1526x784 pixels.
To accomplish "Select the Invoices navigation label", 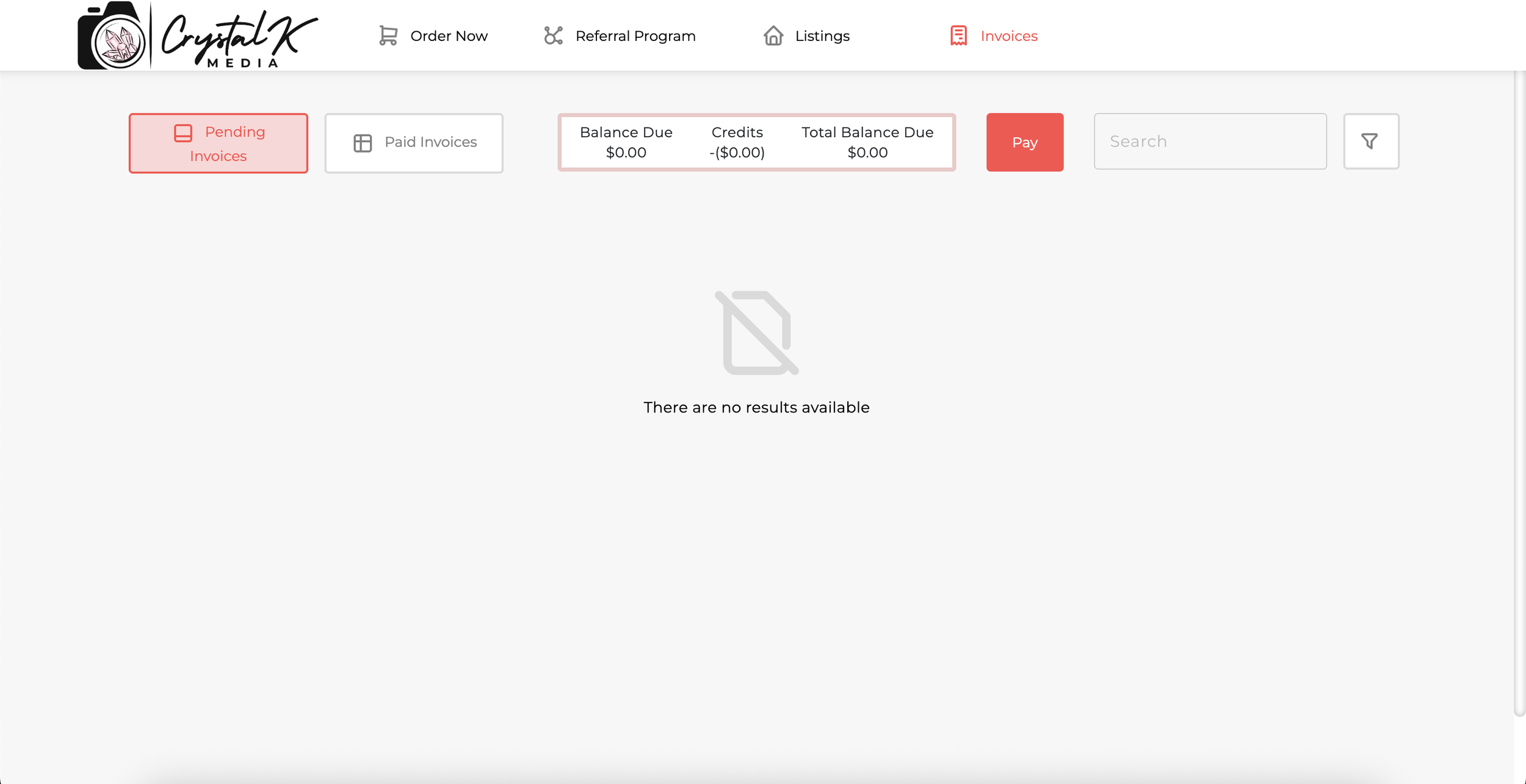I will pos(1008,36).
